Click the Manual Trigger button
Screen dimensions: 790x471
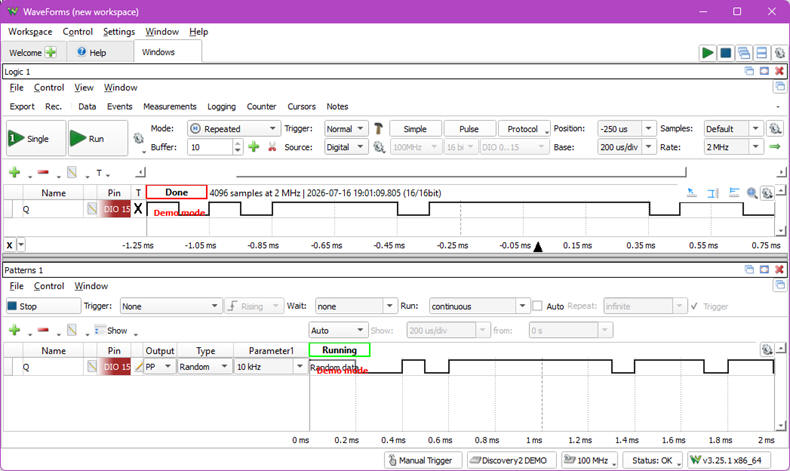[x=424, y=460]
